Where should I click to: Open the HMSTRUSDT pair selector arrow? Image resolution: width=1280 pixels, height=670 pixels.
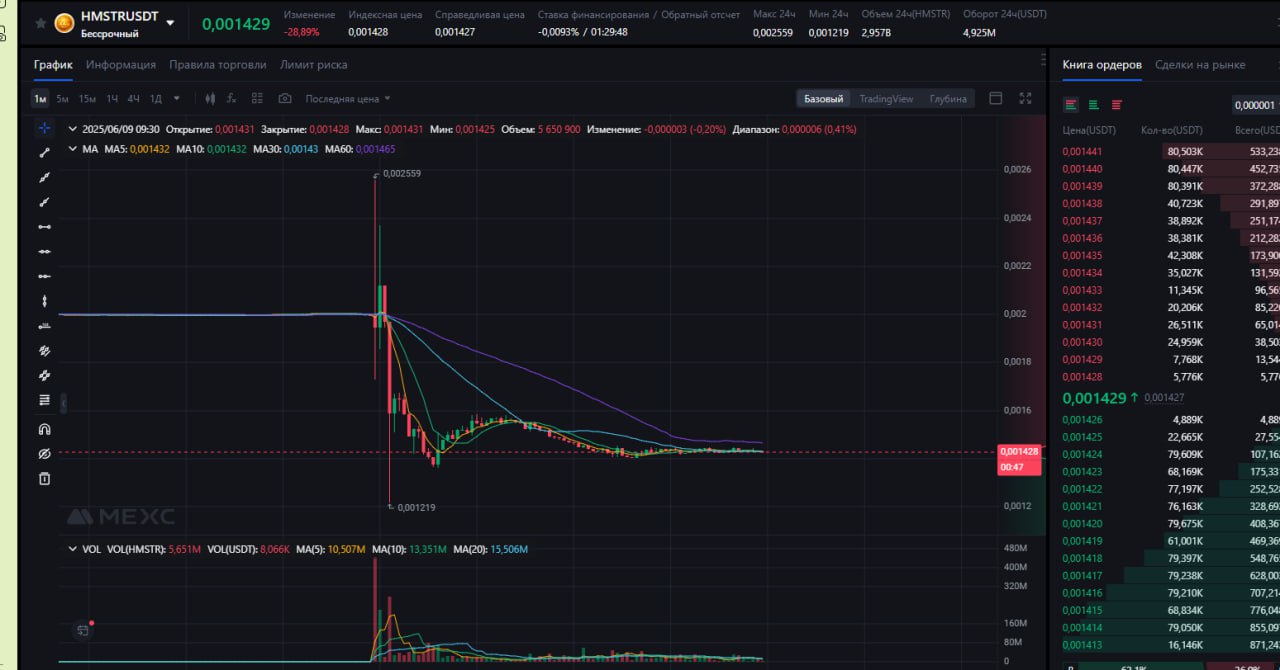point(170,22)
